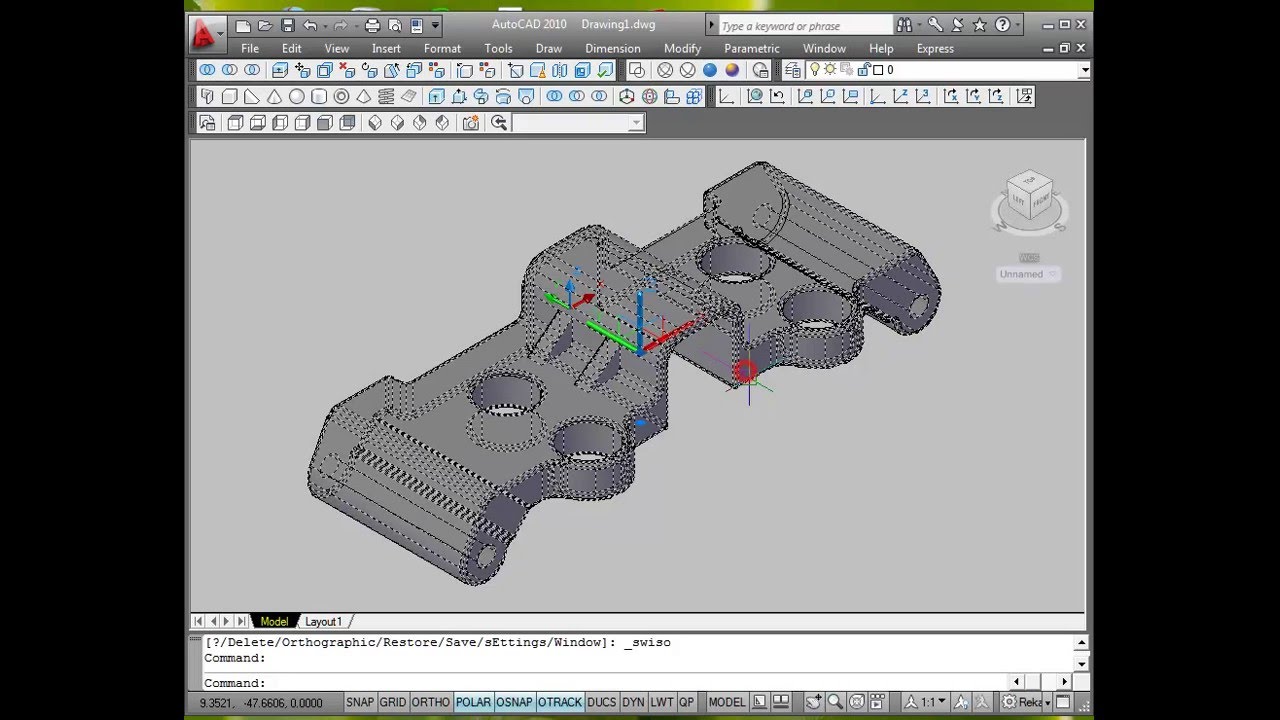The height and width of the screenshot is (720, 1280).
Task: Click layer 0 color swatch square
Action: tap(878, 70)
